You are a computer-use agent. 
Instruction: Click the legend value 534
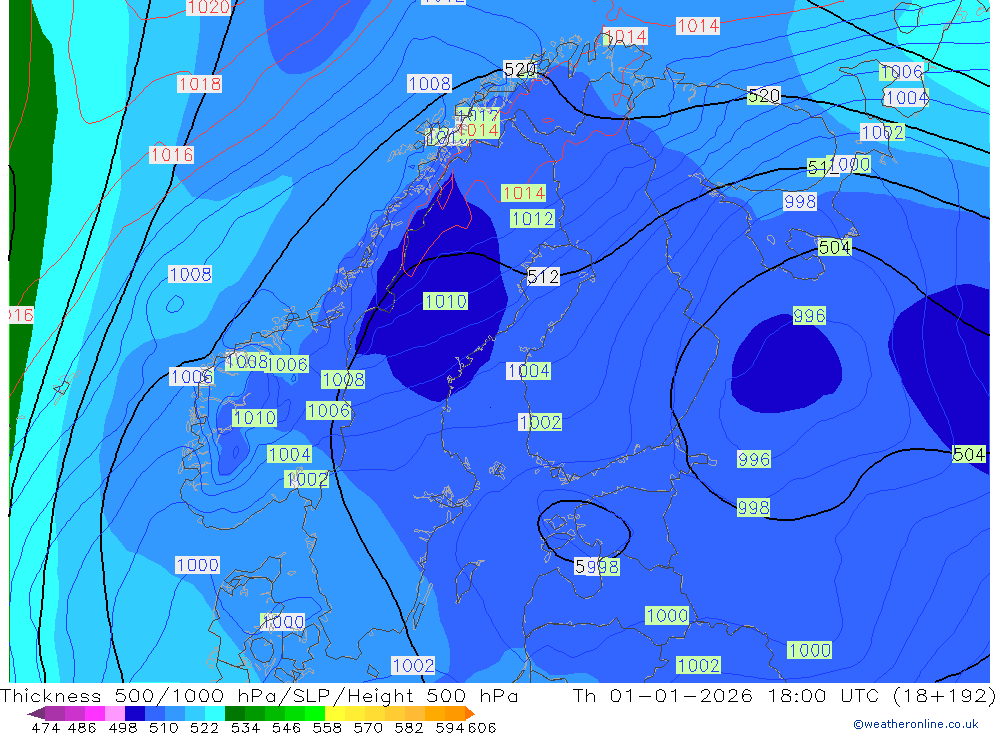tap(245, 728)
